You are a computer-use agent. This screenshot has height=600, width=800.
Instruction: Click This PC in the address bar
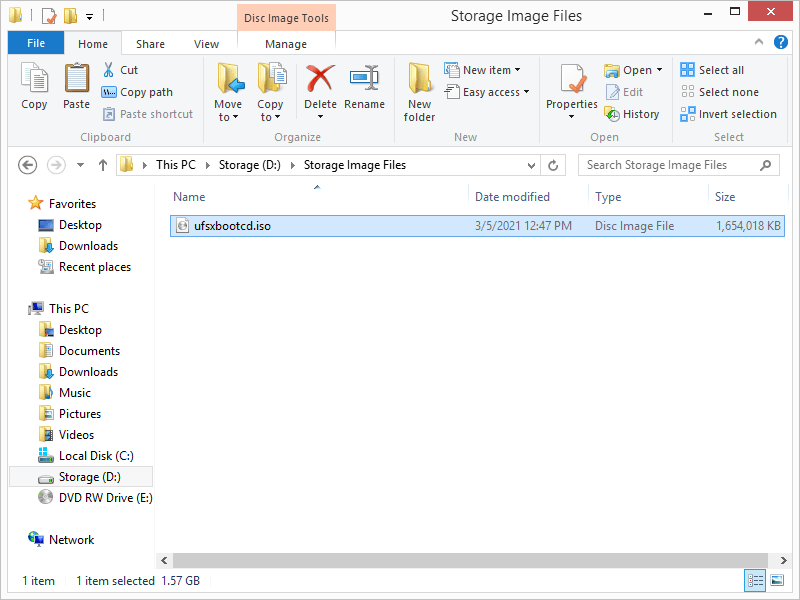pyautogui.click(x=176, y=165)
